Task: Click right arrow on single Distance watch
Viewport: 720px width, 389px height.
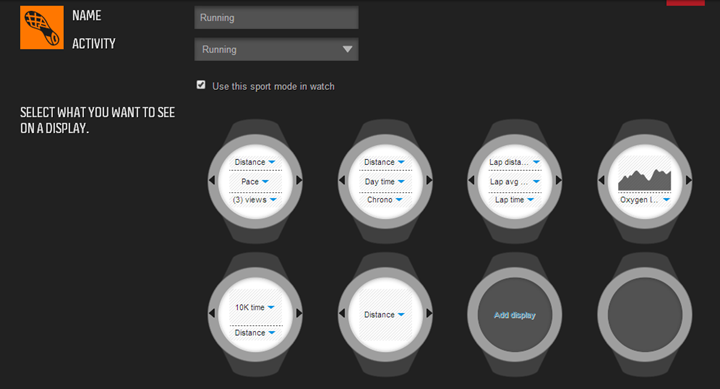Action: tap(429, 313)
